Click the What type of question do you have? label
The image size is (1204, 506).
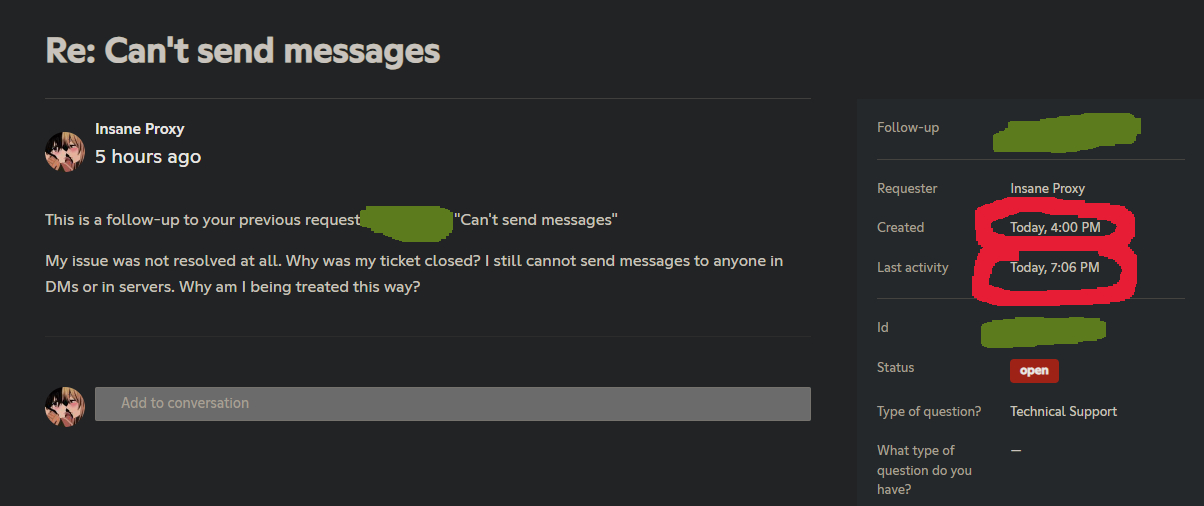click(x=924, y=470)
